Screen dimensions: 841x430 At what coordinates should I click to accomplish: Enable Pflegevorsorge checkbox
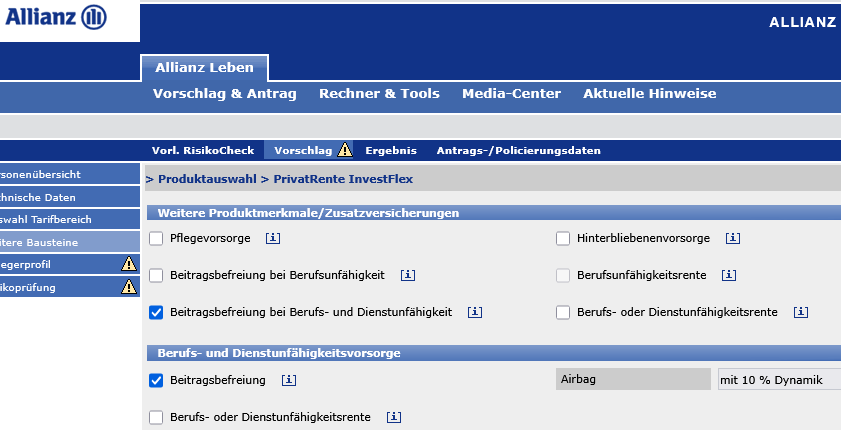click(x=156, y=239)
